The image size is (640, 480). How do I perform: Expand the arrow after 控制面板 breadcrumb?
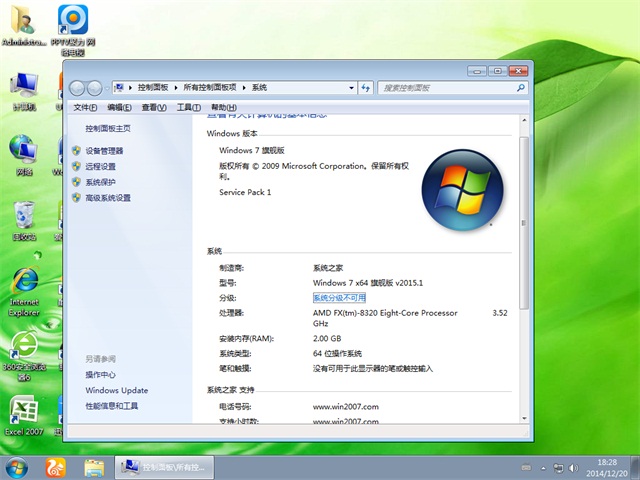(176, 88)
